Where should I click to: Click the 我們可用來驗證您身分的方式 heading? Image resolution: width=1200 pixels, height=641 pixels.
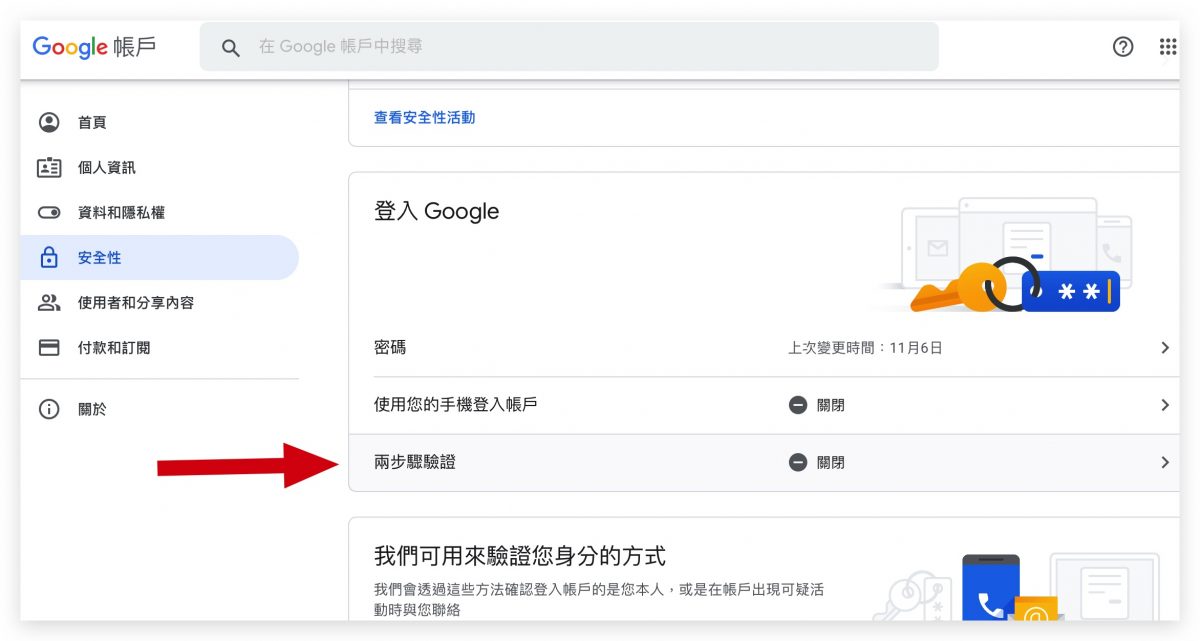coord(520,555)
